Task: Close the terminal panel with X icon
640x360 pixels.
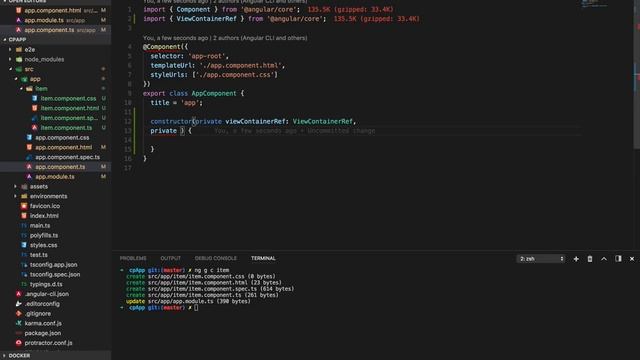Action: (x=632, y=259)
